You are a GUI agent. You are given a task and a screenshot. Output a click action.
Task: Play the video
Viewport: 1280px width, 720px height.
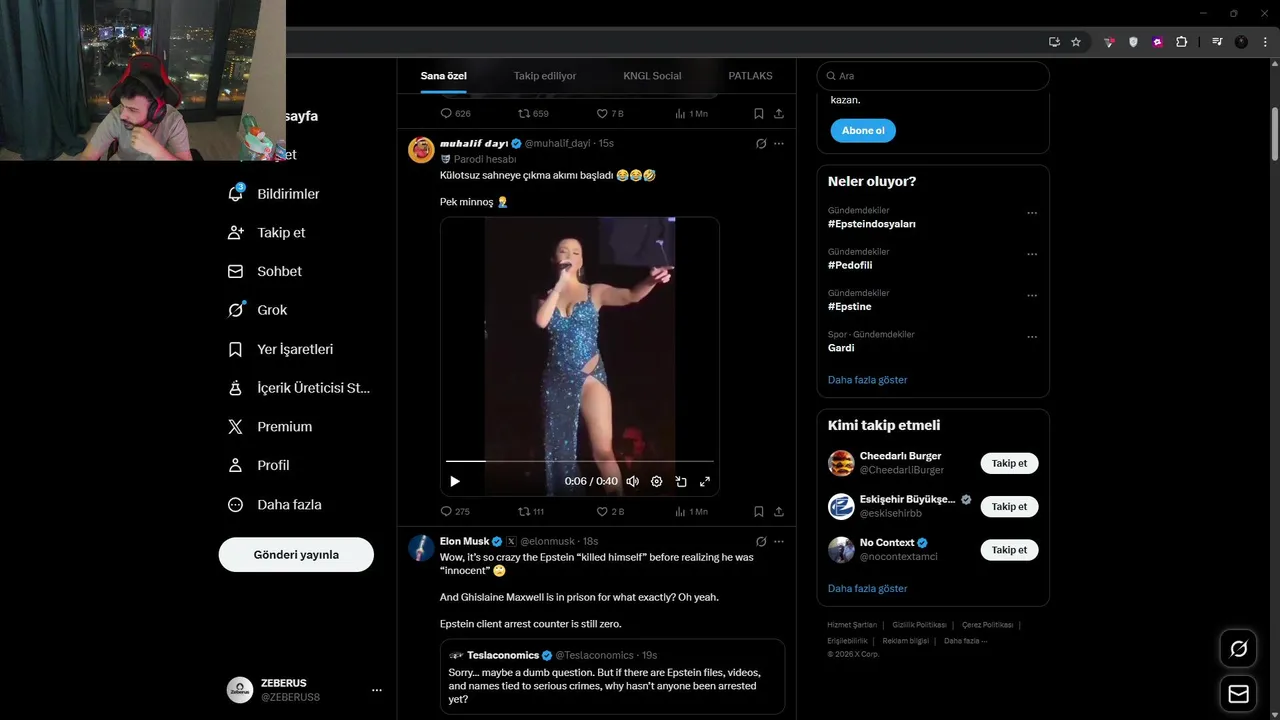point(455,481)
